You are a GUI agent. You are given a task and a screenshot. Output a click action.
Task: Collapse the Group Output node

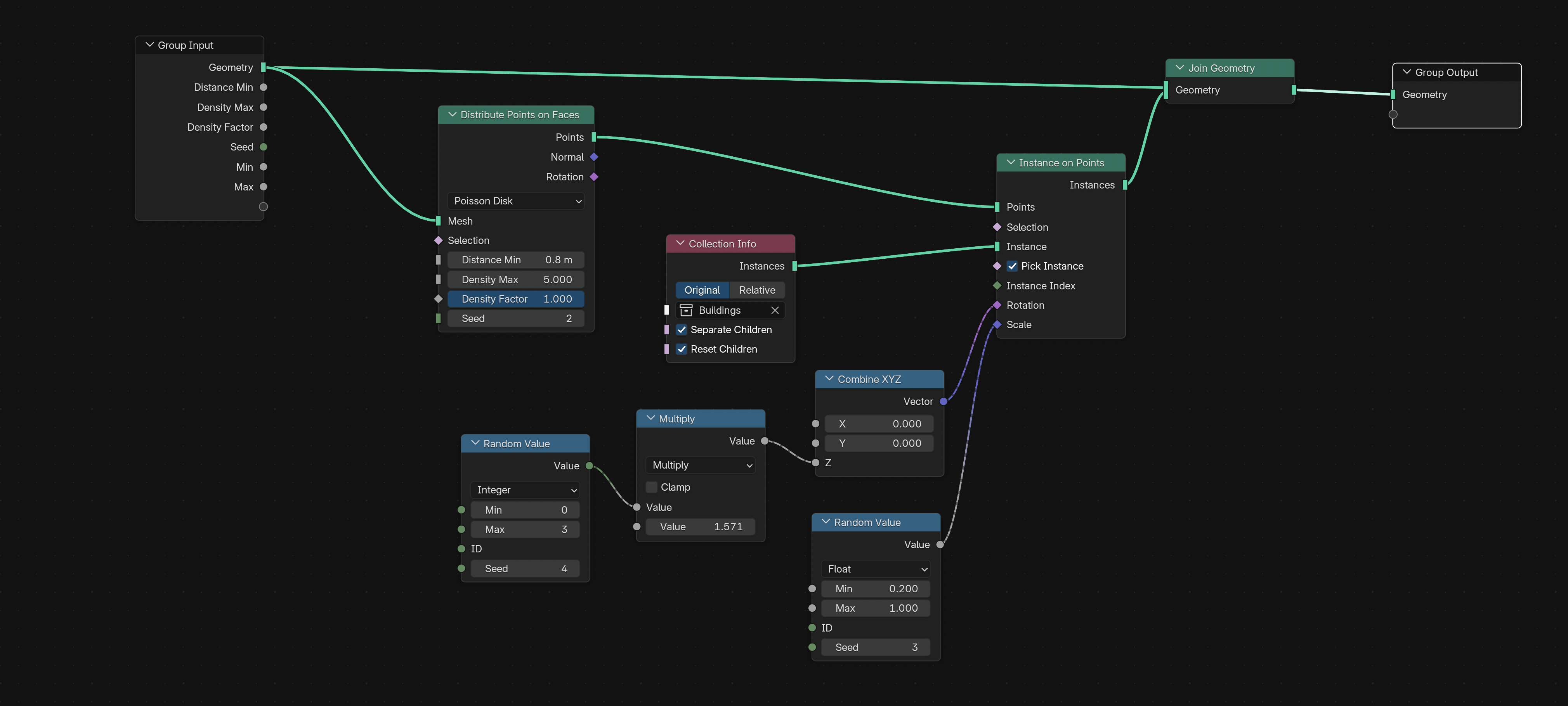point(1407,72)
